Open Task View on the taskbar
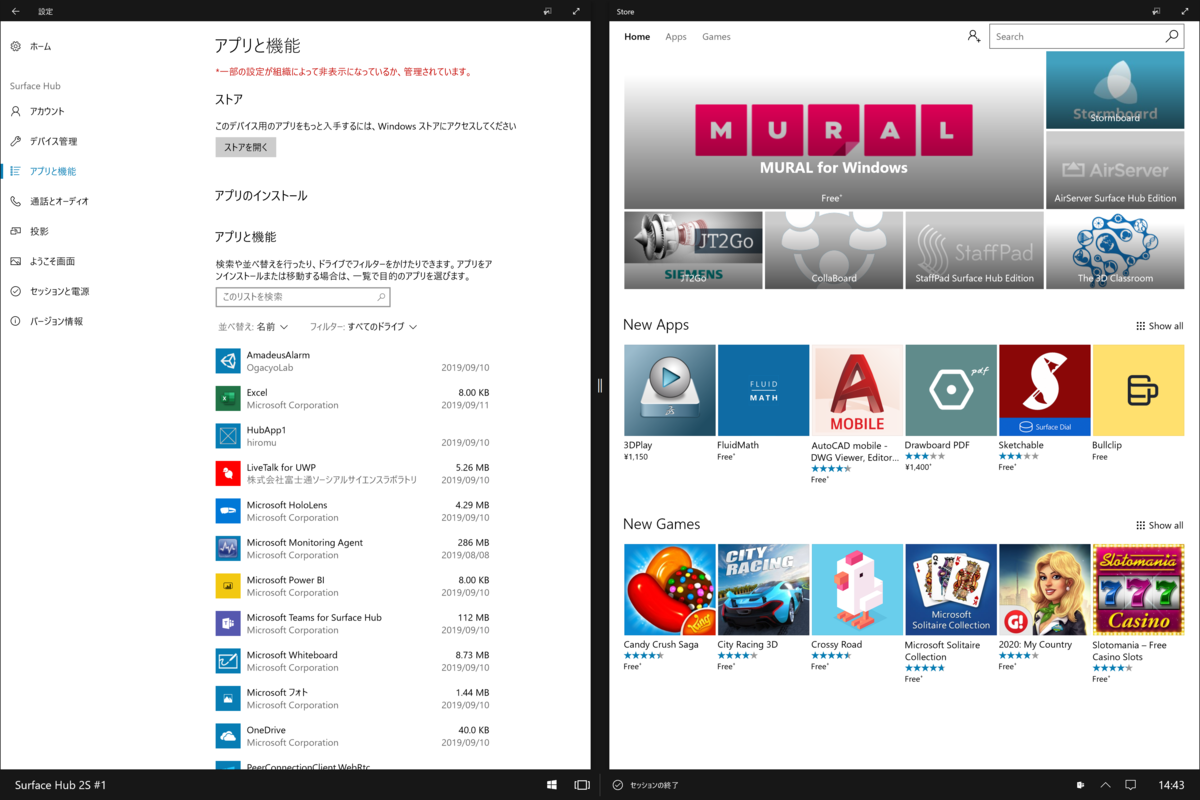The height and width of the screenshot is (800, 1200). click(582, 785)
